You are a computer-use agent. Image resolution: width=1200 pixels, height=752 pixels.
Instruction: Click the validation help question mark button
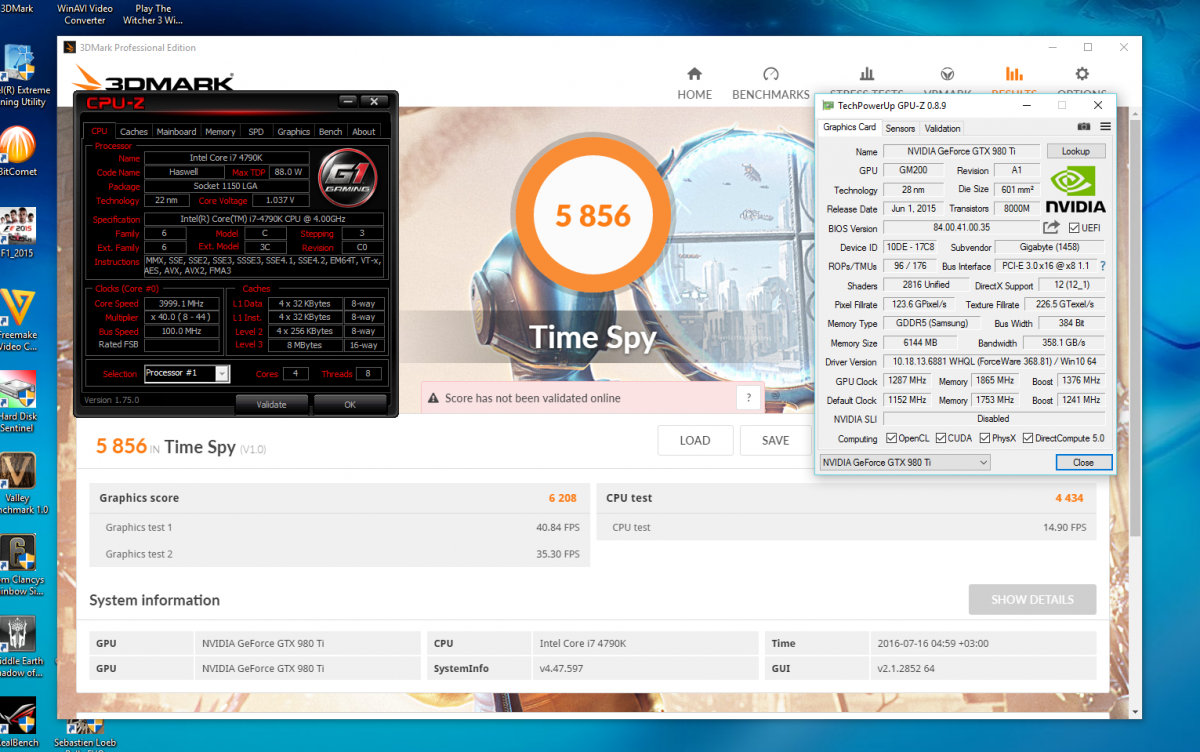749,398
